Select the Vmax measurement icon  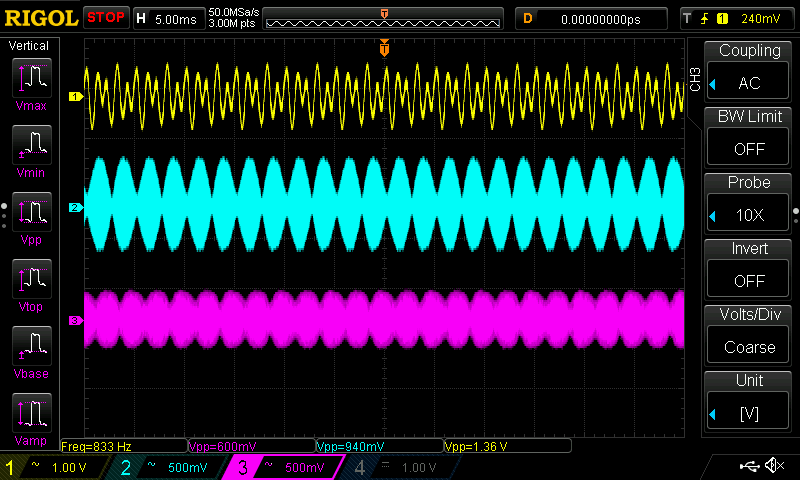[33, 80]
